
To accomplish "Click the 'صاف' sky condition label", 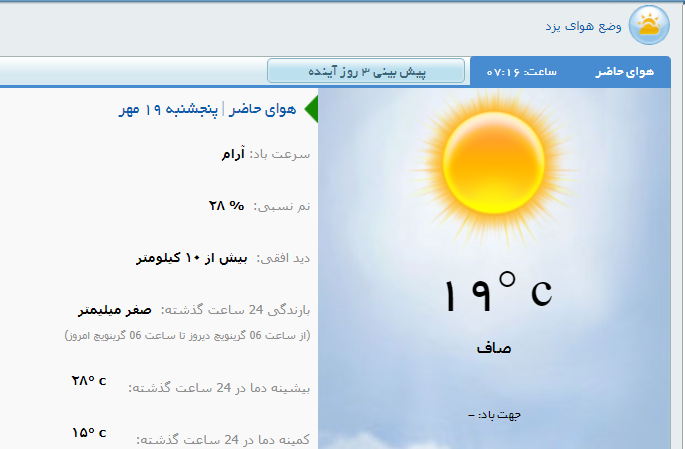I will [494, 349].
